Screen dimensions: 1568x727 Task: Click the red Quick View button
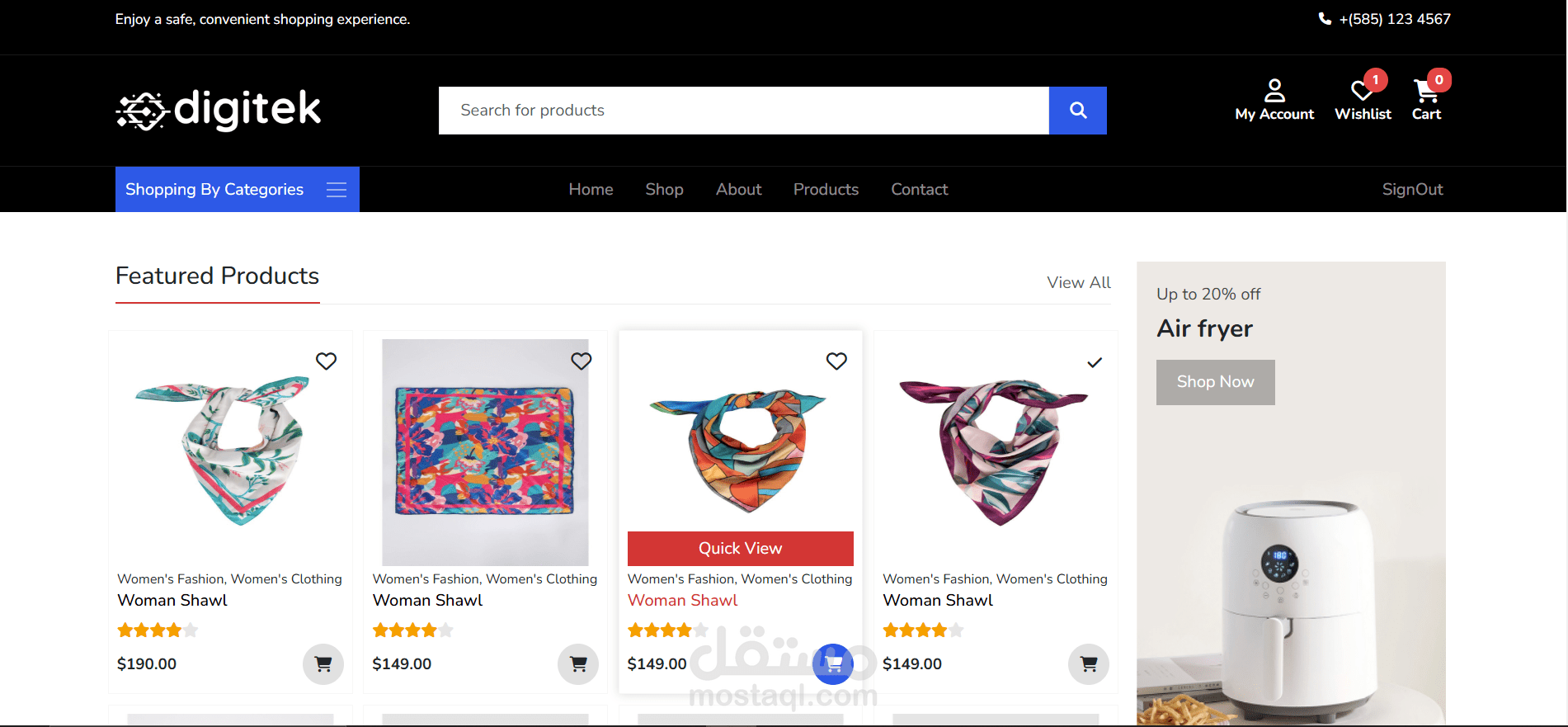pos(741,549)
